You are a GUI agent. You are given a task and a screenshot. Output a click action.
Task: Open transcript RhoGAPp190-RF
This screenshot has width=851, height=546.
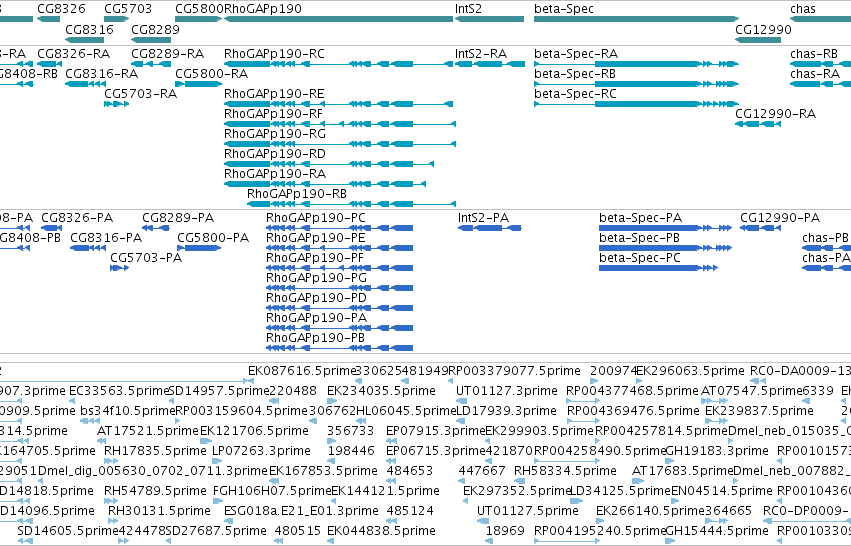point(273,114)
